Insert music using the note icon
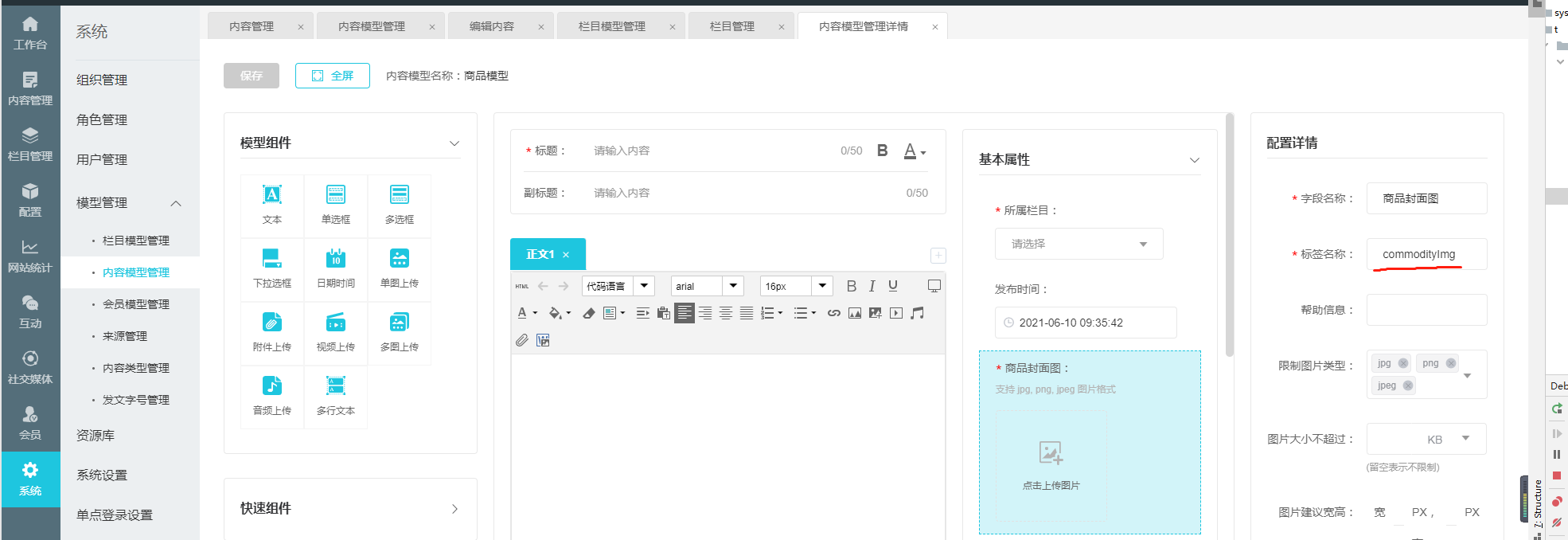The height and width of the screenshot is (540, 1568). pos(917,313)
